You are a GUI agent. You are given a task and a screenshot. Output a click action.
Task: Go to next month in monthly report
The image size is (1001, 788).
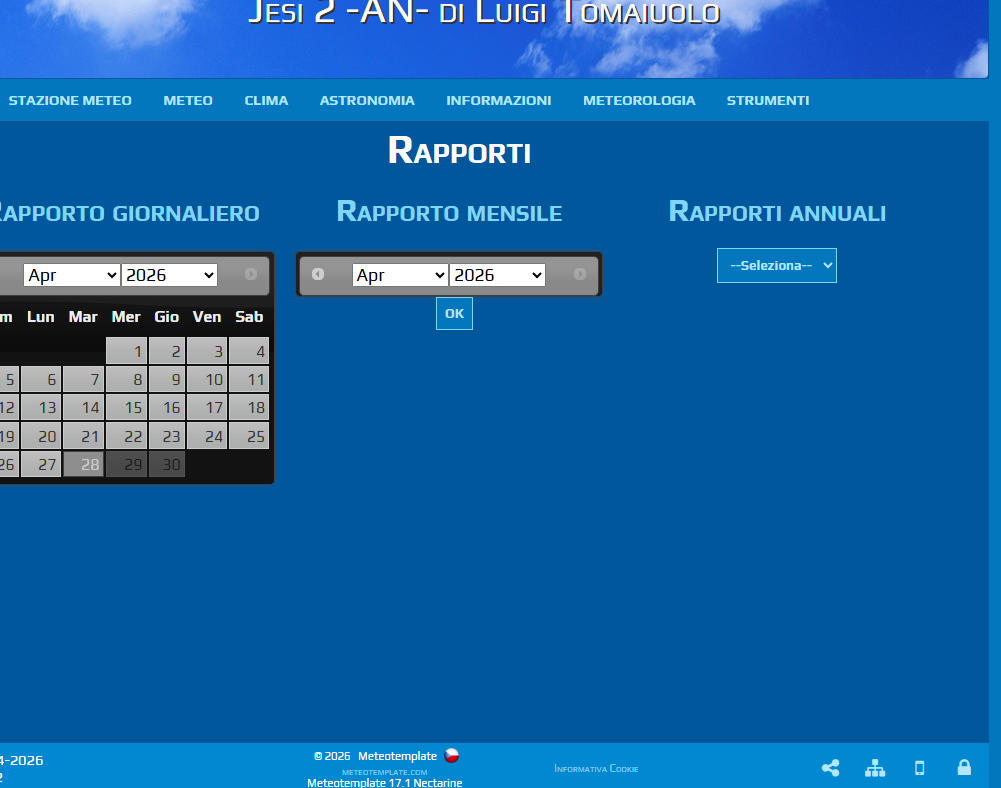580,274
